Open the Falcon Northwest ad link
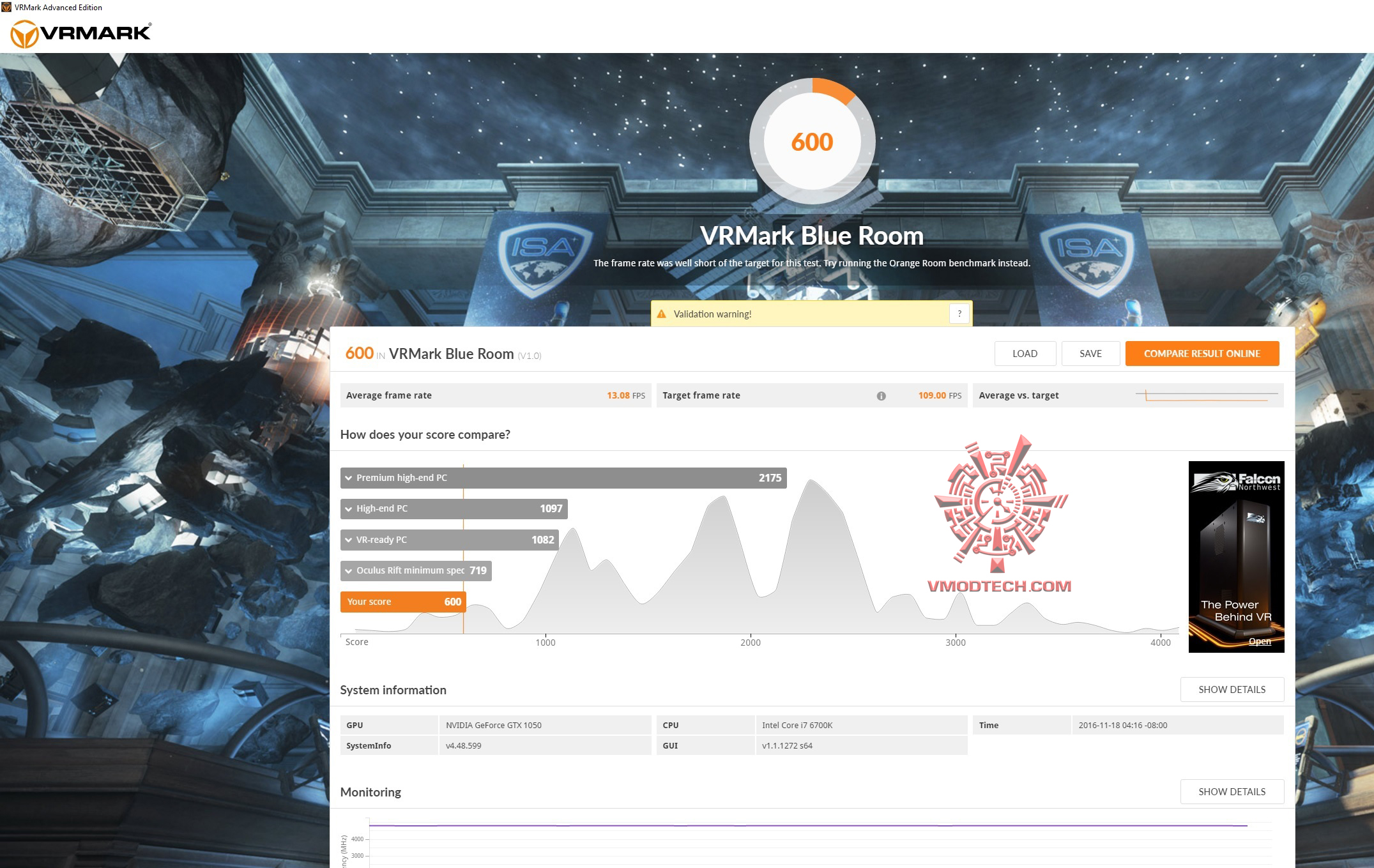 pyautogui.click(x=1259, y=641)
